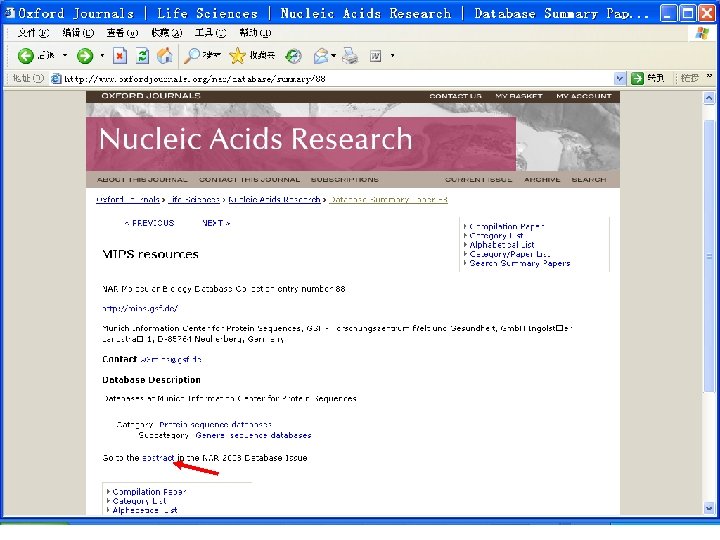The height and width of the screenshot is (540, 720).
Task: Click the vertical scrollbar up arrow
Action: [x=709, y=98]
